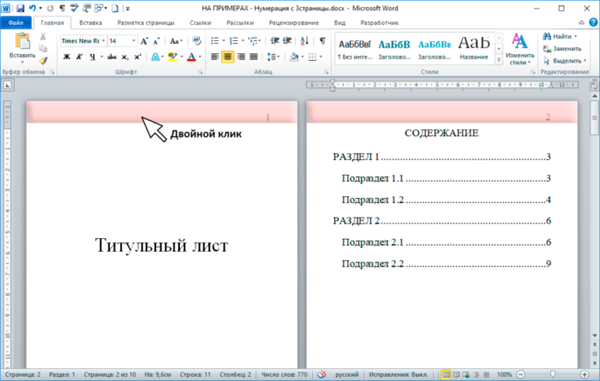Activate the Format Painter brush
The width and height of the screenshot is (600, 381).
pyautogui.click(x=43, y=60)
